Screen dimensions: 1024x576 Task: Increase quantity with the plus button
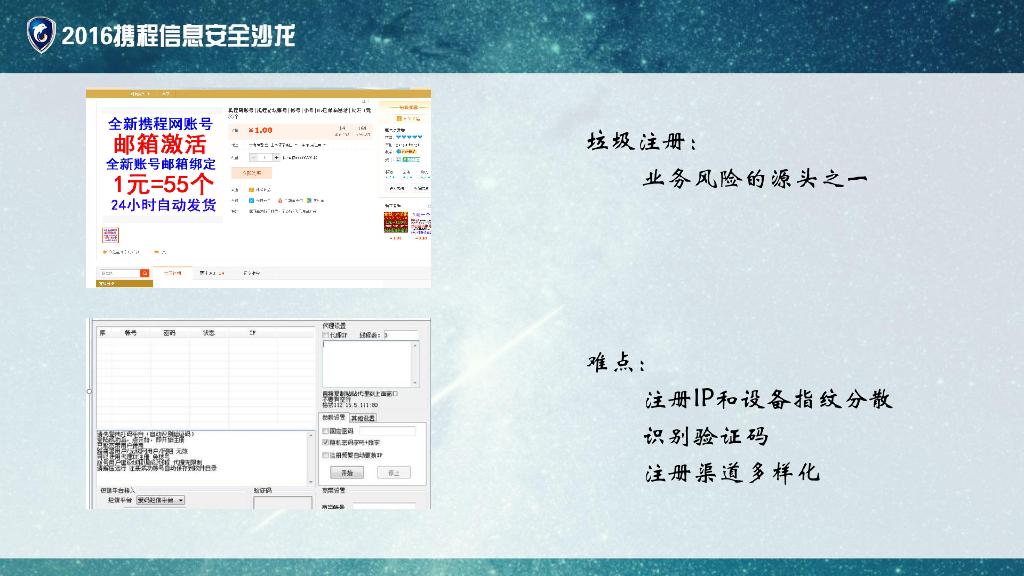click(276, 157)
